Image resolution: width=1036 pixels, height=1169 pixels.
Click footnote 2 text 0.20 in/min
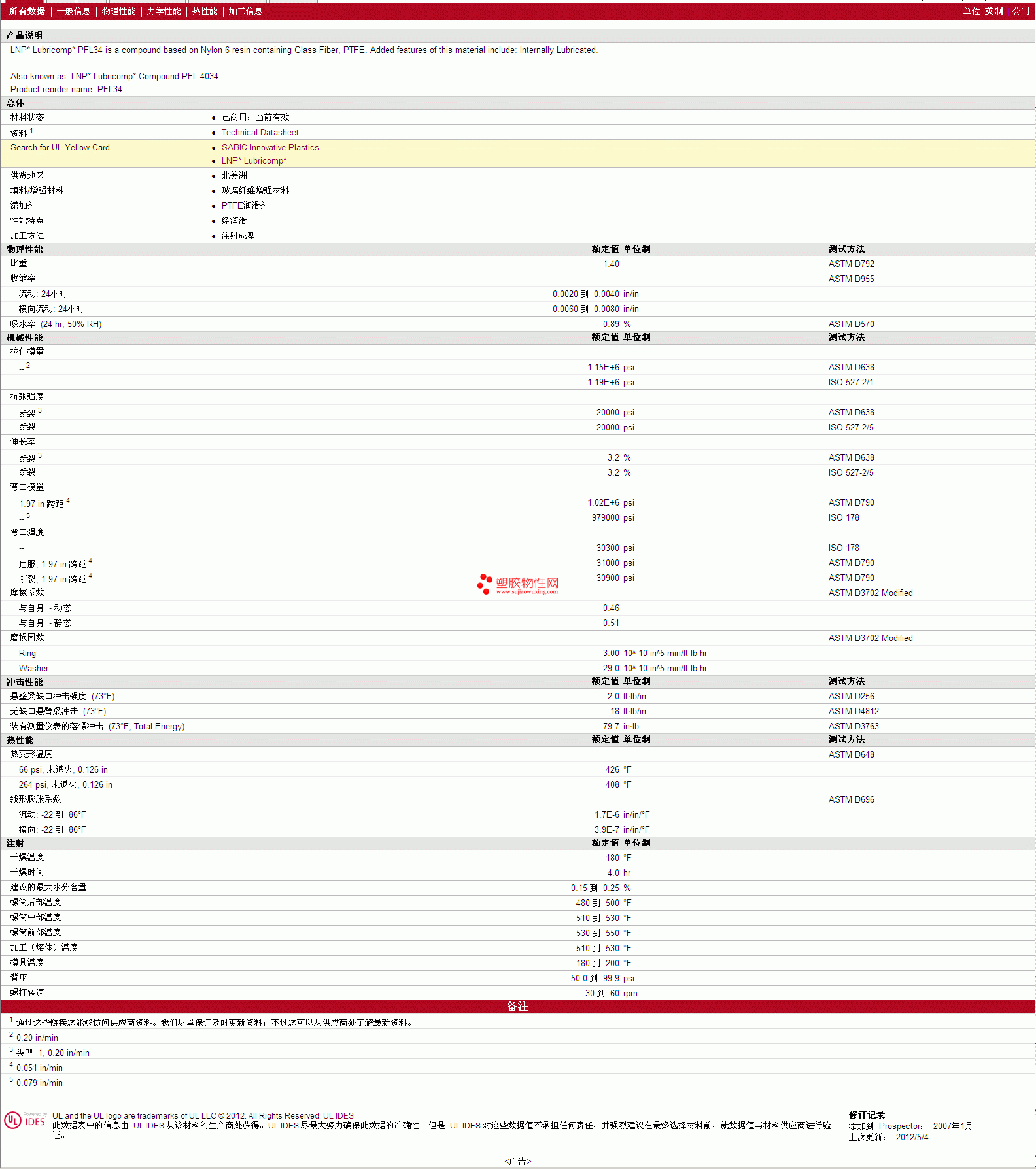37,1038
